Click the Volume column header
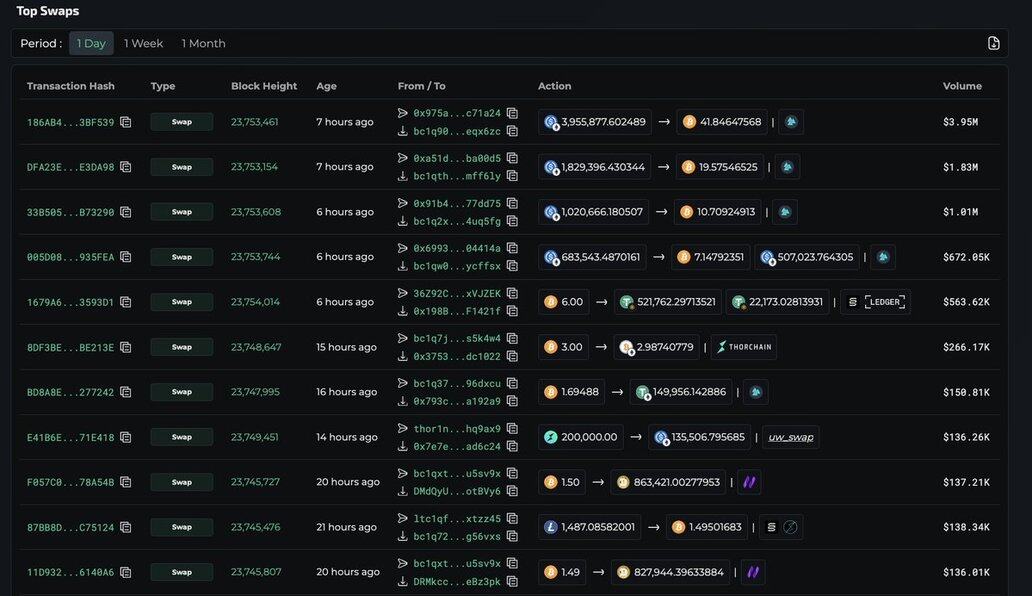Viewport: 1032px width, 596px height. click(961, 86)
